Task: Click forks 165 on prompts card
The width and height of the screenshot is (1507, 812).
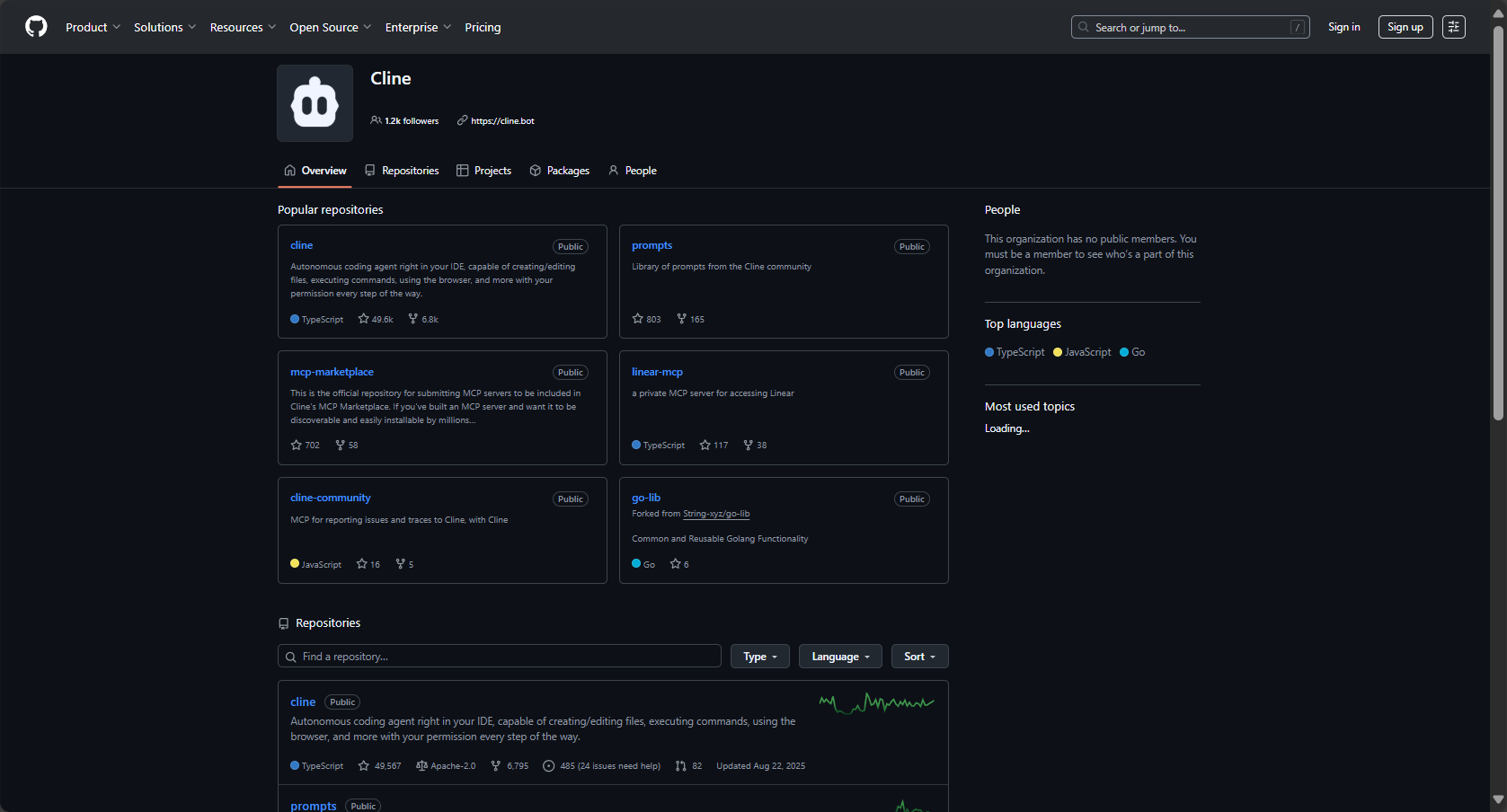Action: click(690, 319)
